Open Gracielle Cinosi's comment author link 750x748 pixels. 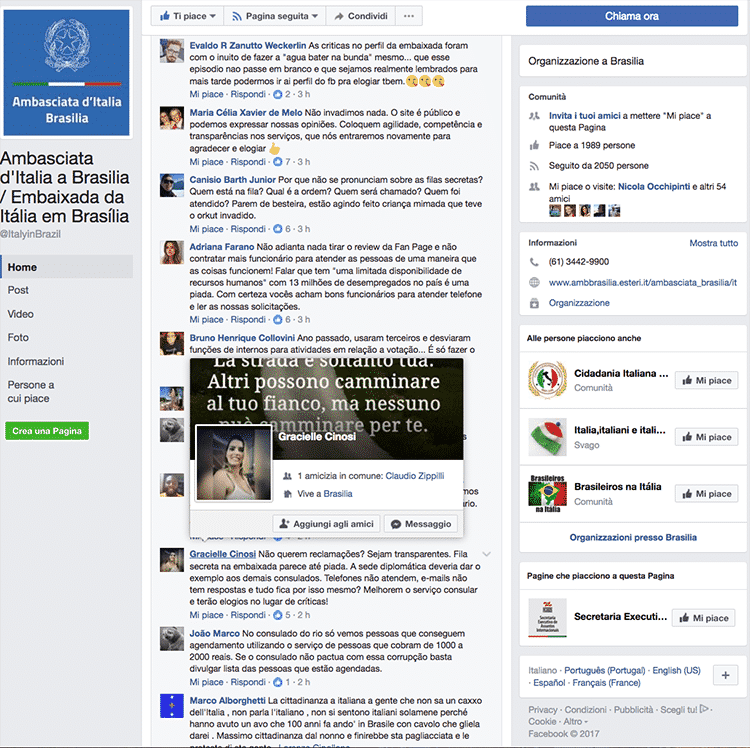pos(222,554)
